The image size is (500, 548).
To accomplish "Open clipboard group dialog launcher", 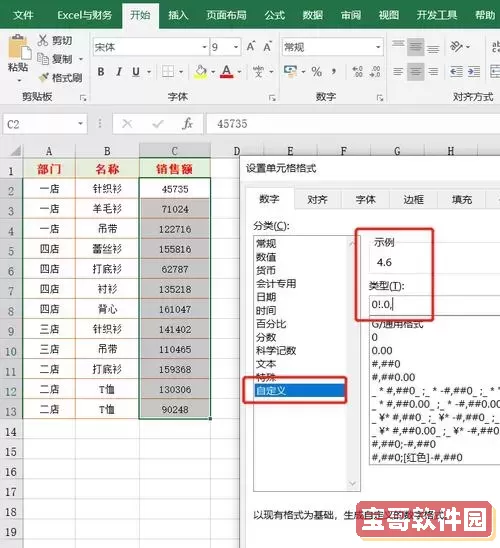I will (x=83, y=98).
